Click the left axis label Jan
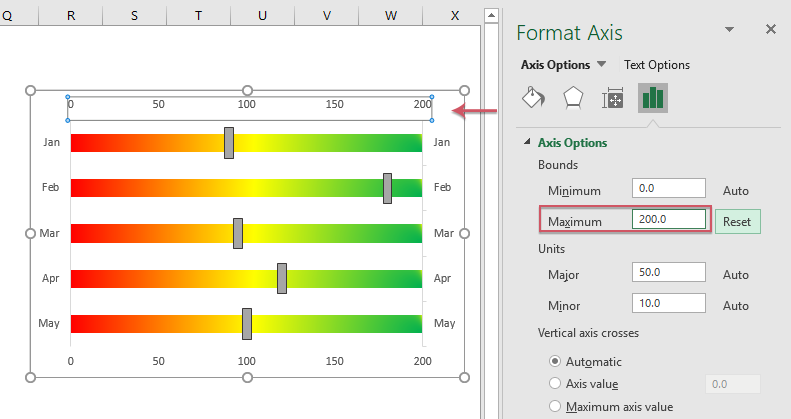791x419 pixels. 51,142
